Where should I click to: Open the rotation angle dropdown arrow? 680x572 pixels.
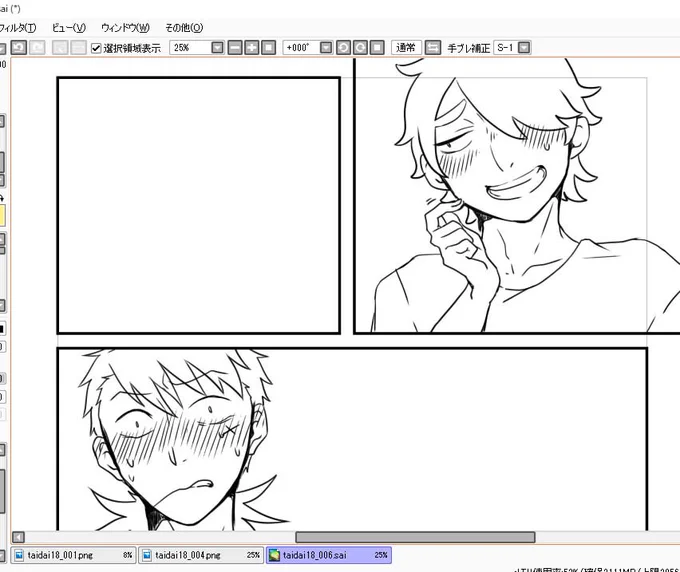(326, 48)
